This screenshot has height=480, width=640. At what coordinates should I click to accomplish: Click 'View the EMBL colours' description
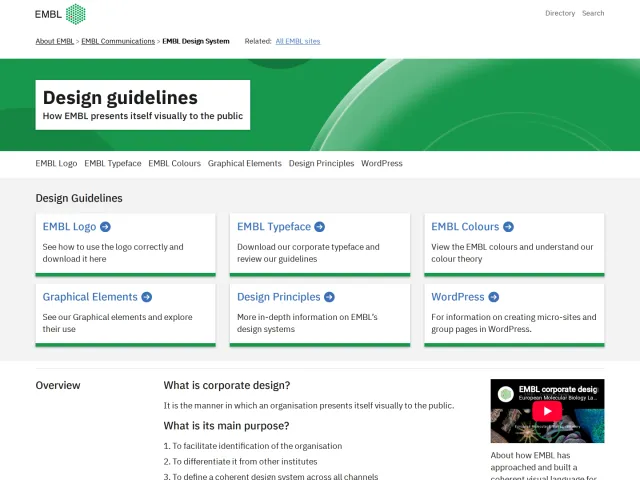click(x=512, y=253)
